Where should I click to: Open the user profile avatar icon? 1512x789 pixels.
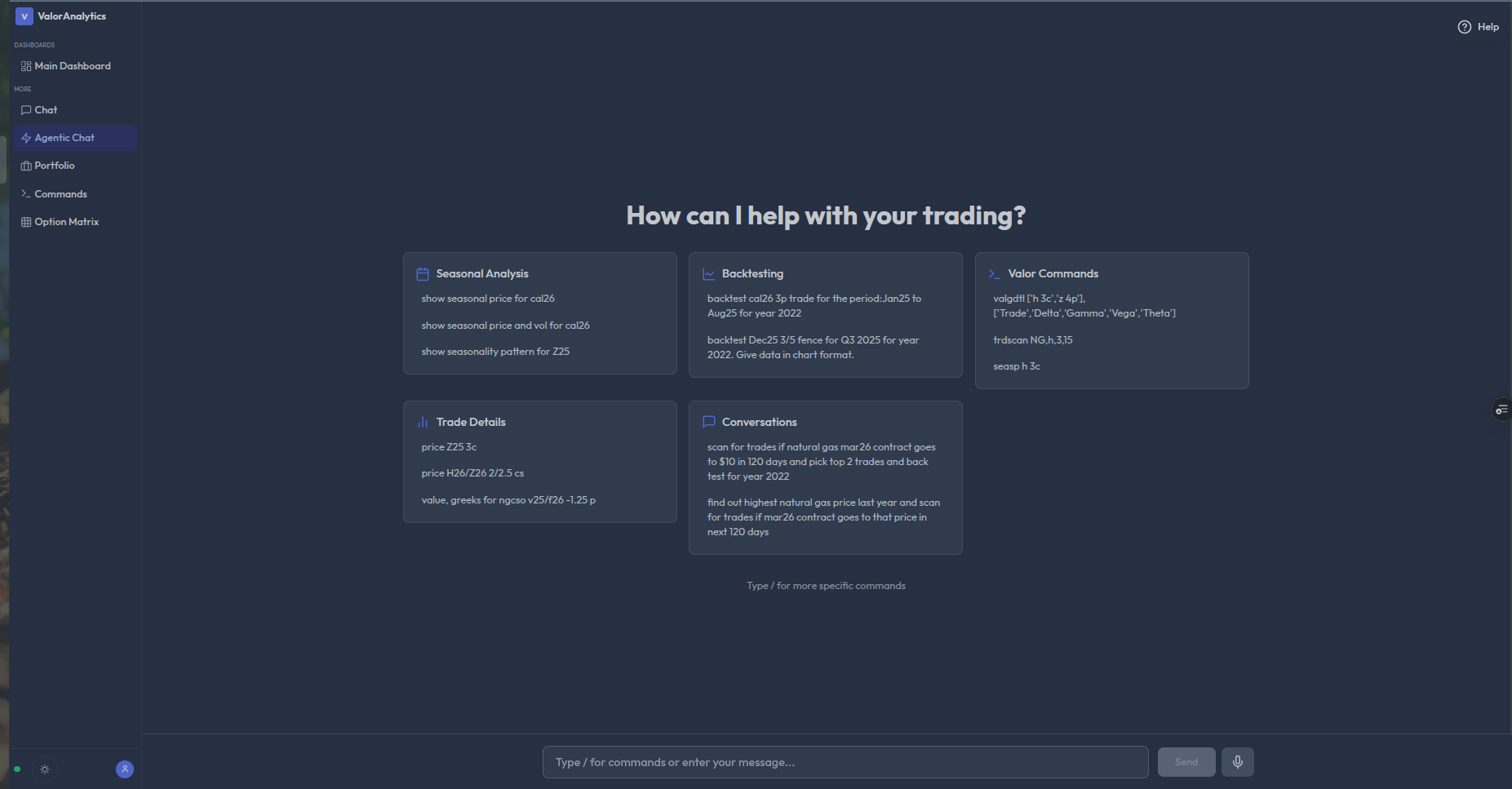tap(125, 769)
